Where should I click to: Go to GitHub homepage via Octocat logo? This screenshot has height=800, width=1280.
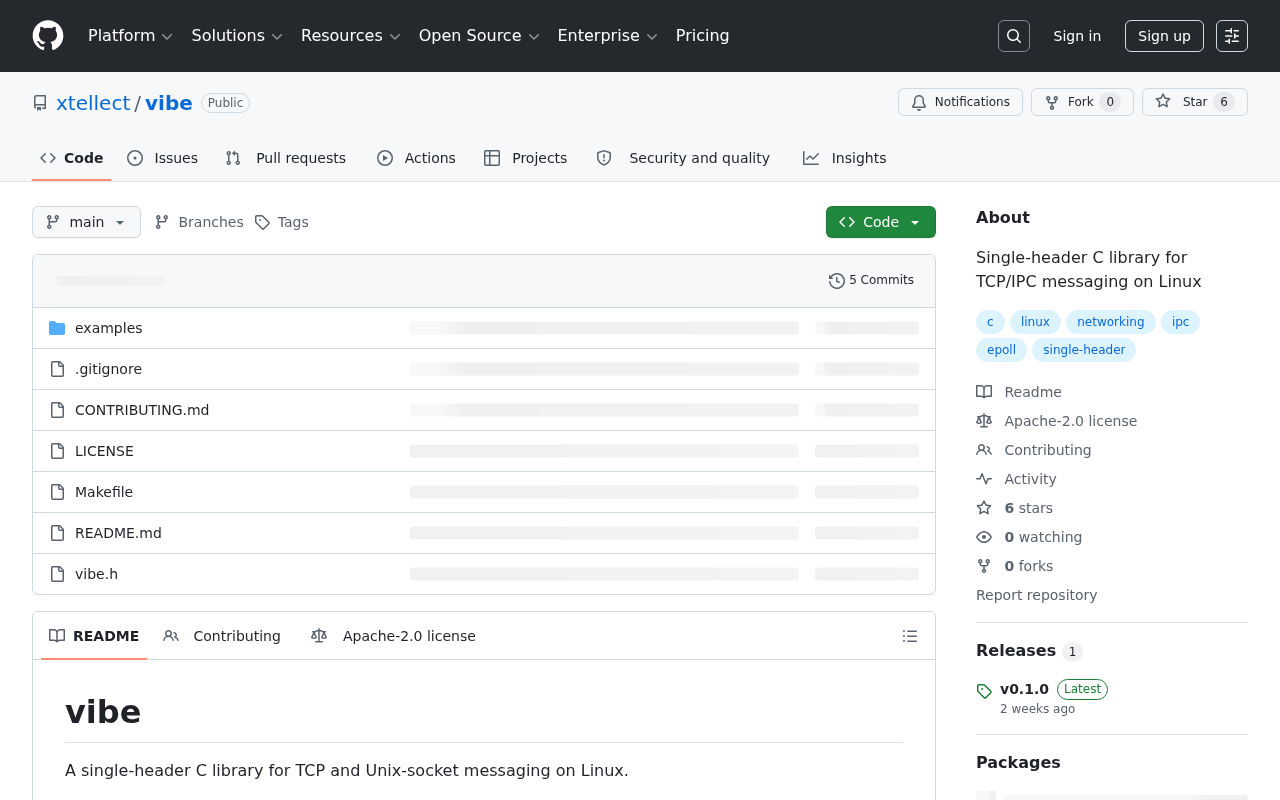tap(48, 36)
